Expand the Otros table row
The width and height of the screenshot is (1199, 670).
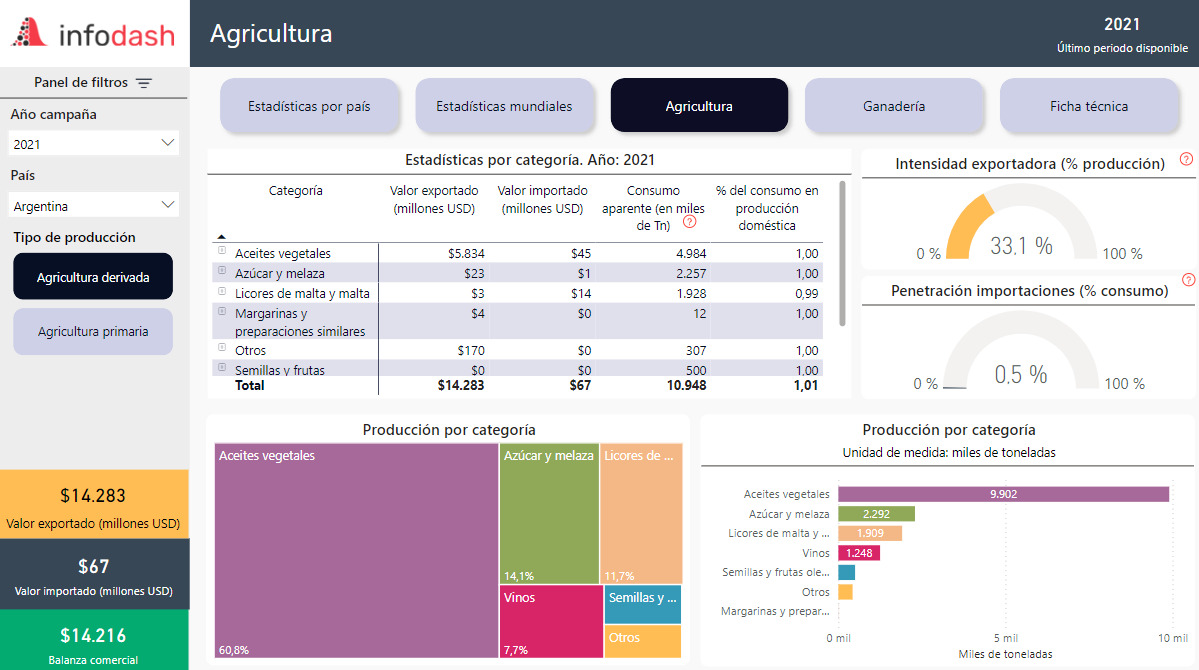[x=222, y=347]
